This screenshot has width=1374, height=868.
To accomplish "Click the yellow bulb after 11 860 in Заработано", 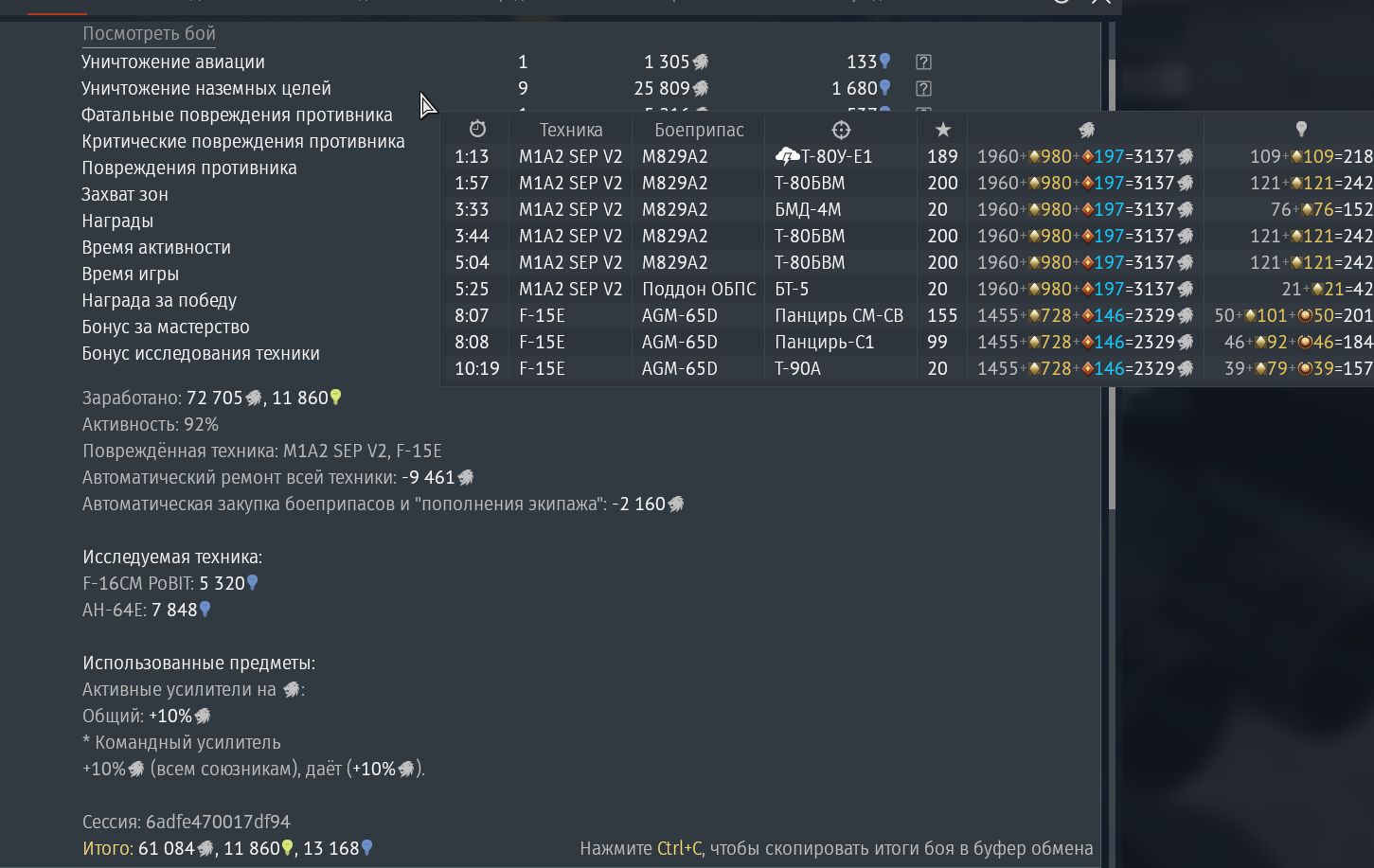I will click(335, 398).
